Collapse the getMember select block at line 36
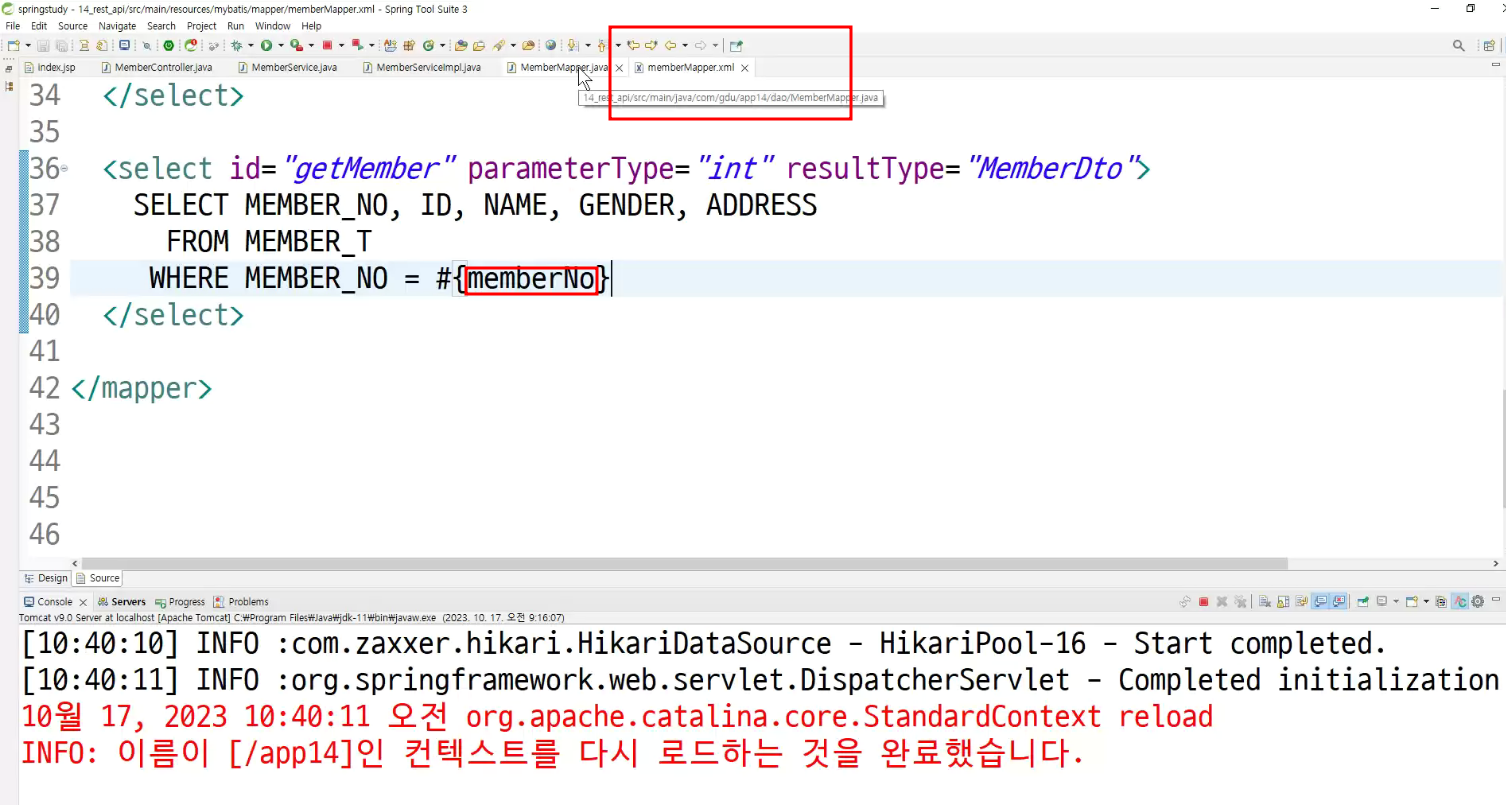1506x805 pixels. [64, 169]
